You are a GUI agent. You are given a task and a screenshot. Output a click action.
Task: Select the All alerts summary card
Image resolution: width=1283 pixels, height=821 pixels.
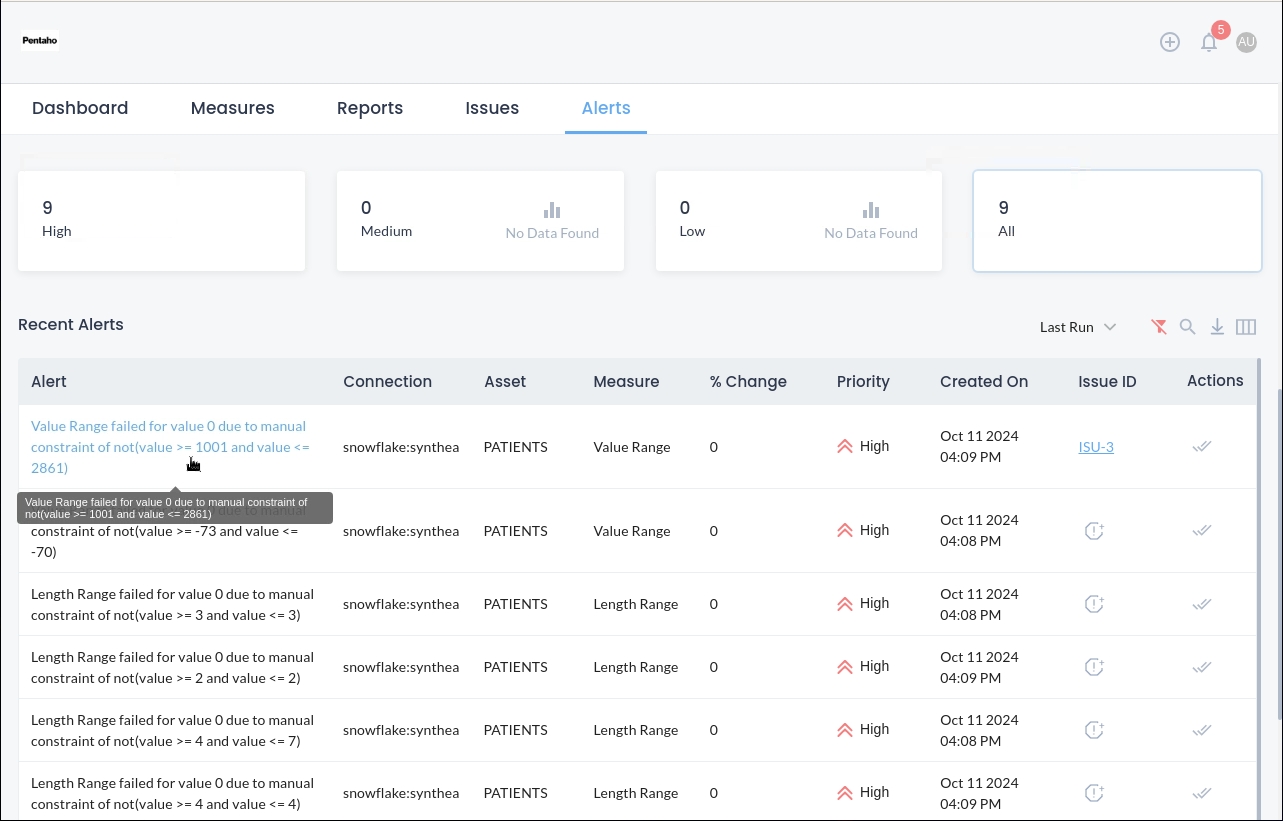pyautogui.click(x=1117, y=220)
